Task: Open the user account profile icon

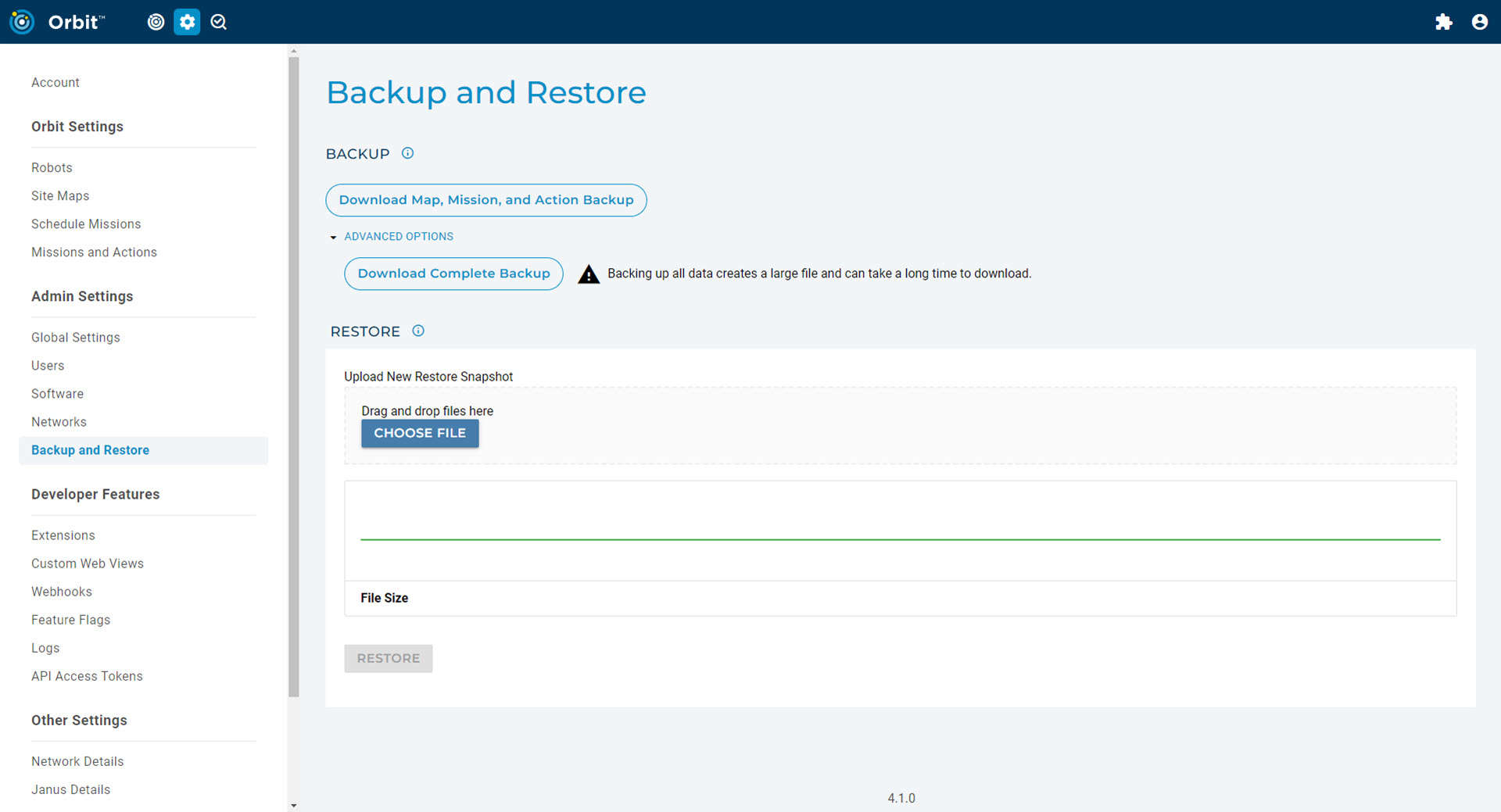Action: coord(1479,22)
